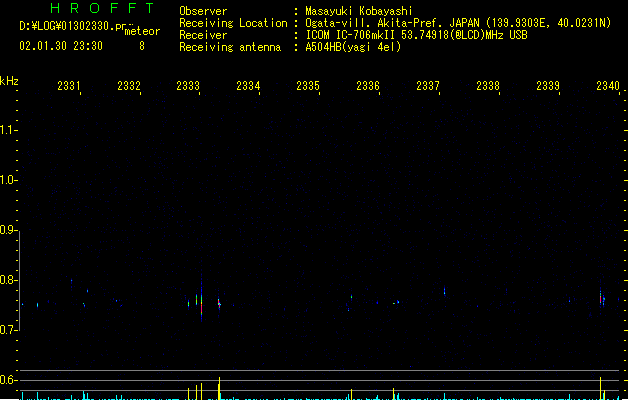Click the gray frequency range bar on left axis
629x400 pixels.
pyautogui.click(x=19, y=281)
